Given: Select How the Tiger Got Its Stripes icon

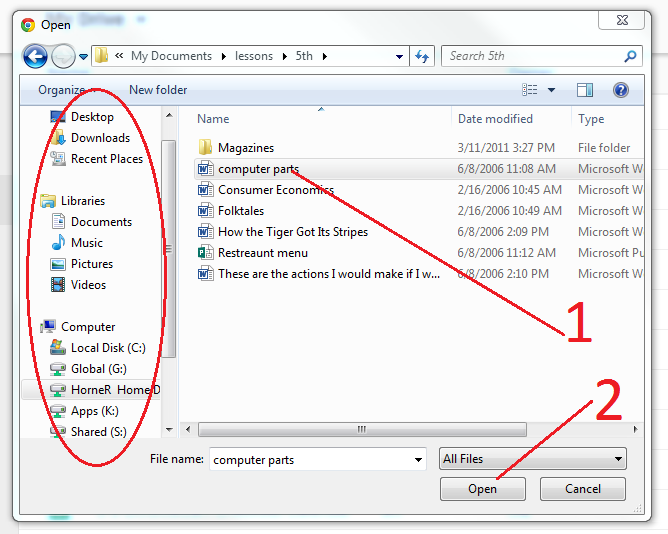Looking at the screenshot, I should [x=205, y=231].
